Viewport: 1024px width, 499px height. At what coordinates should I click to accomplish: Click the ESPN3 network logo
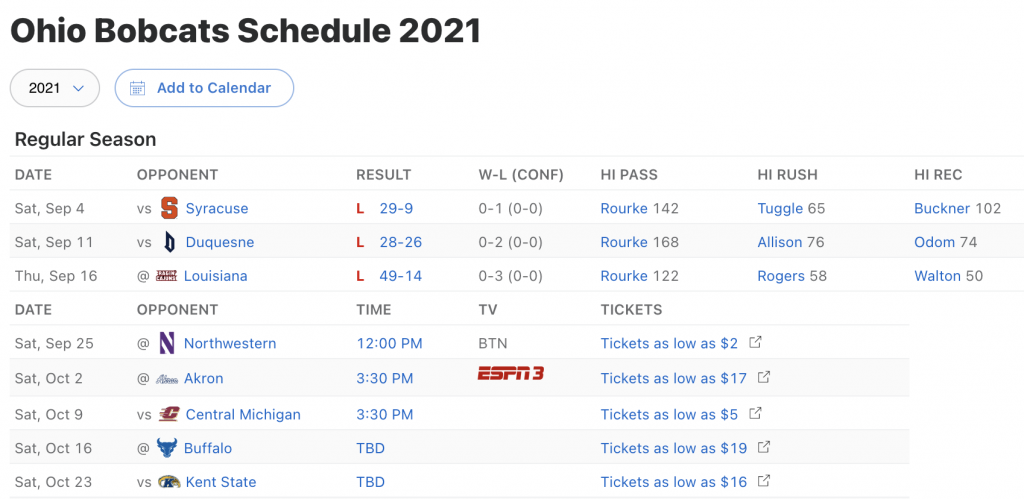point(511,374)
